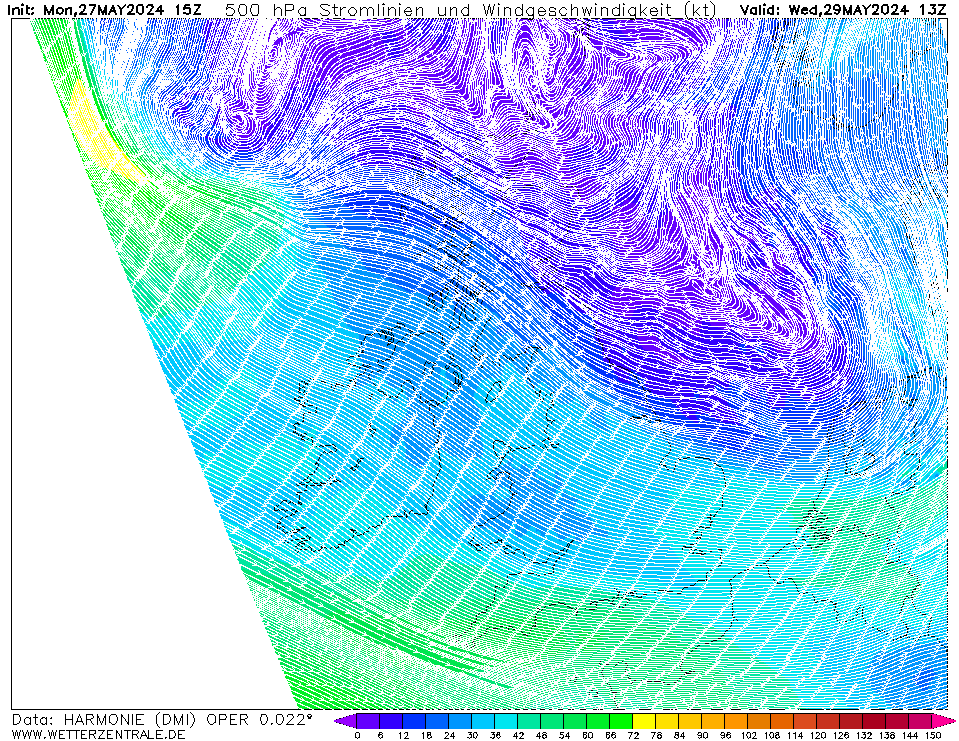Pick the 30–36 kt light blue swatch
Viewport: 959px width, 741px height.
484,721
